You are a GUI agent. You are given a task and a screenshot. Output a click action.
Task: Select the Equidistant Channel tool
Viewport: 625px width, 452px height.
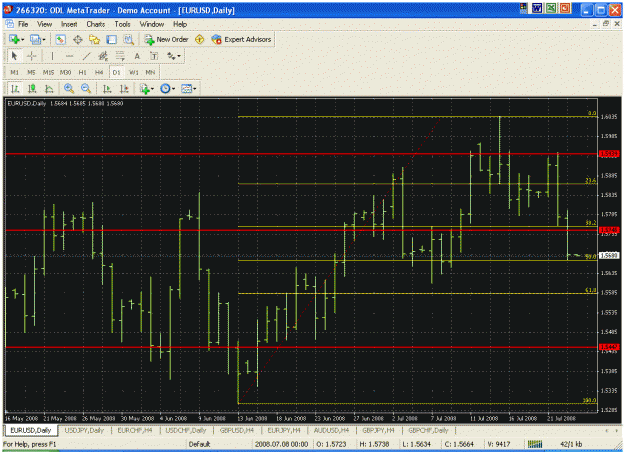click(x=103, y=56)
